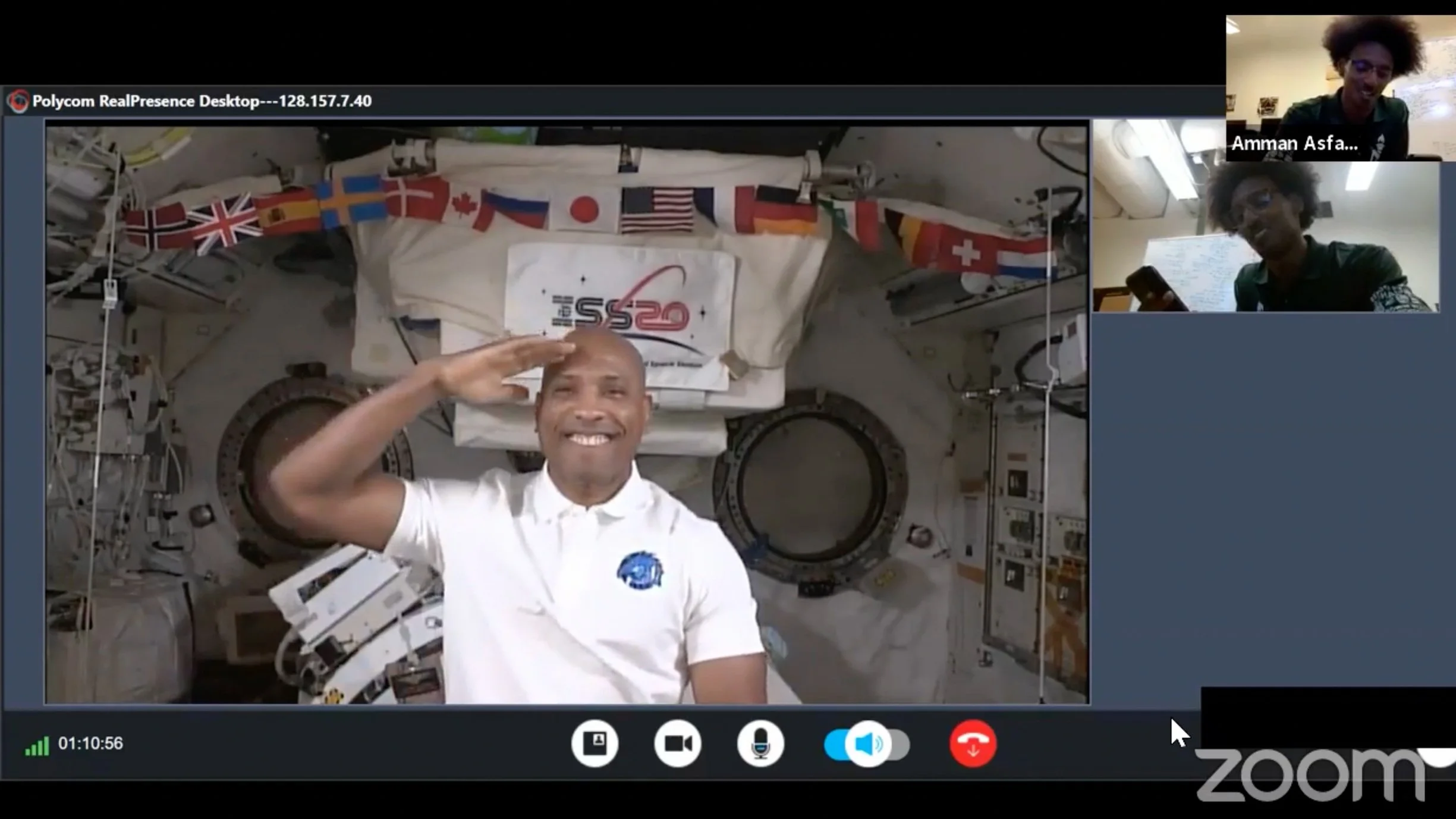Hang up with the red phone button

[973, 743]
